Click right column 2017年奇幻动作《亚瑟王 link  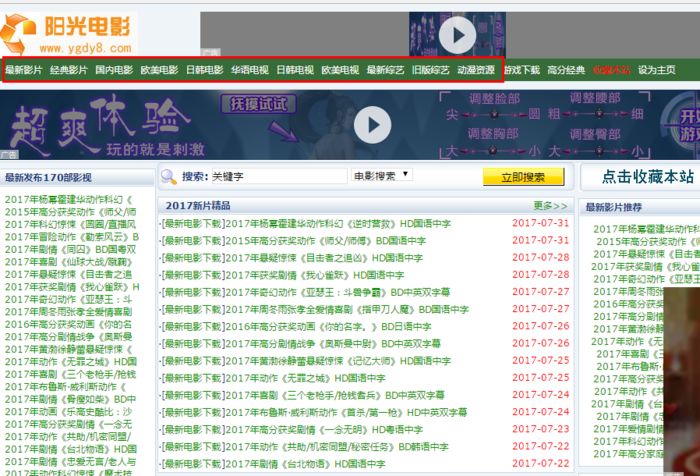point(646,280)
